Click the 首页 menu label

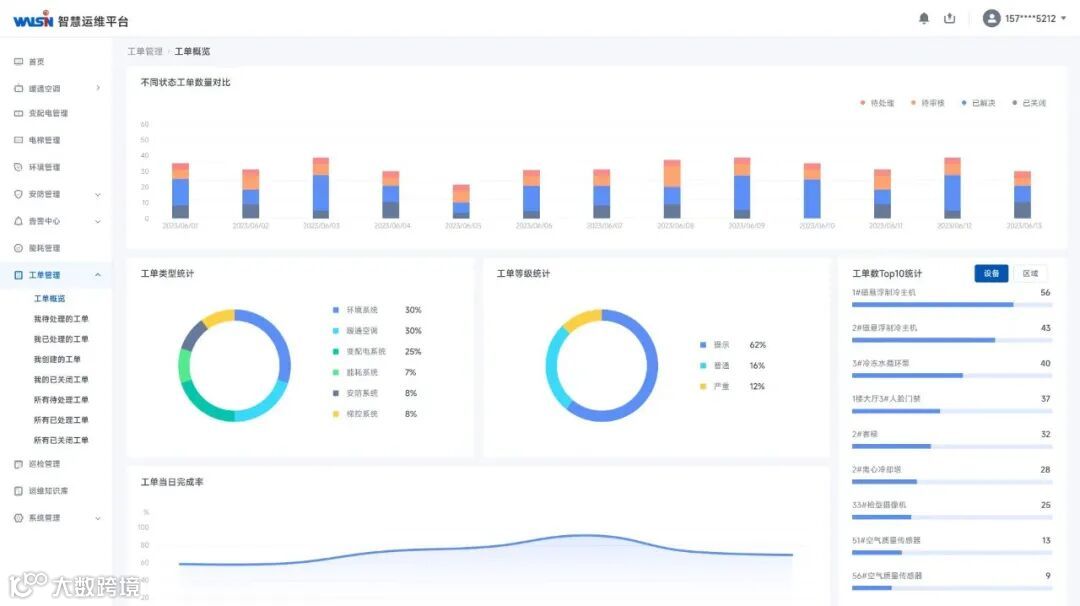pos(37,62)
